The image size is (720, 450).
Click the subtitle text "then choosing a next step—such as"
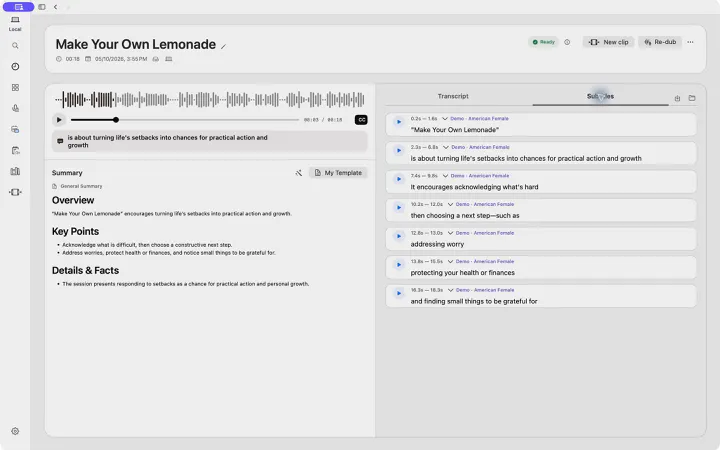(465, 215)
